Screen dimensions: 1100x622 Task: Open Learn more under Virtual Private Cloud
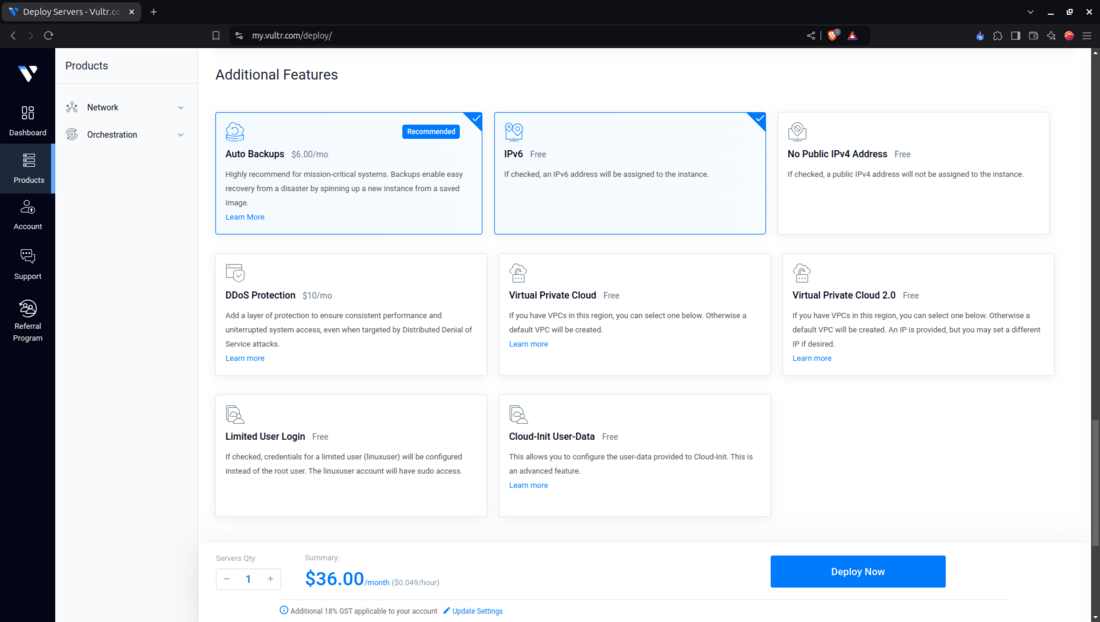click(x=528, y=344)
